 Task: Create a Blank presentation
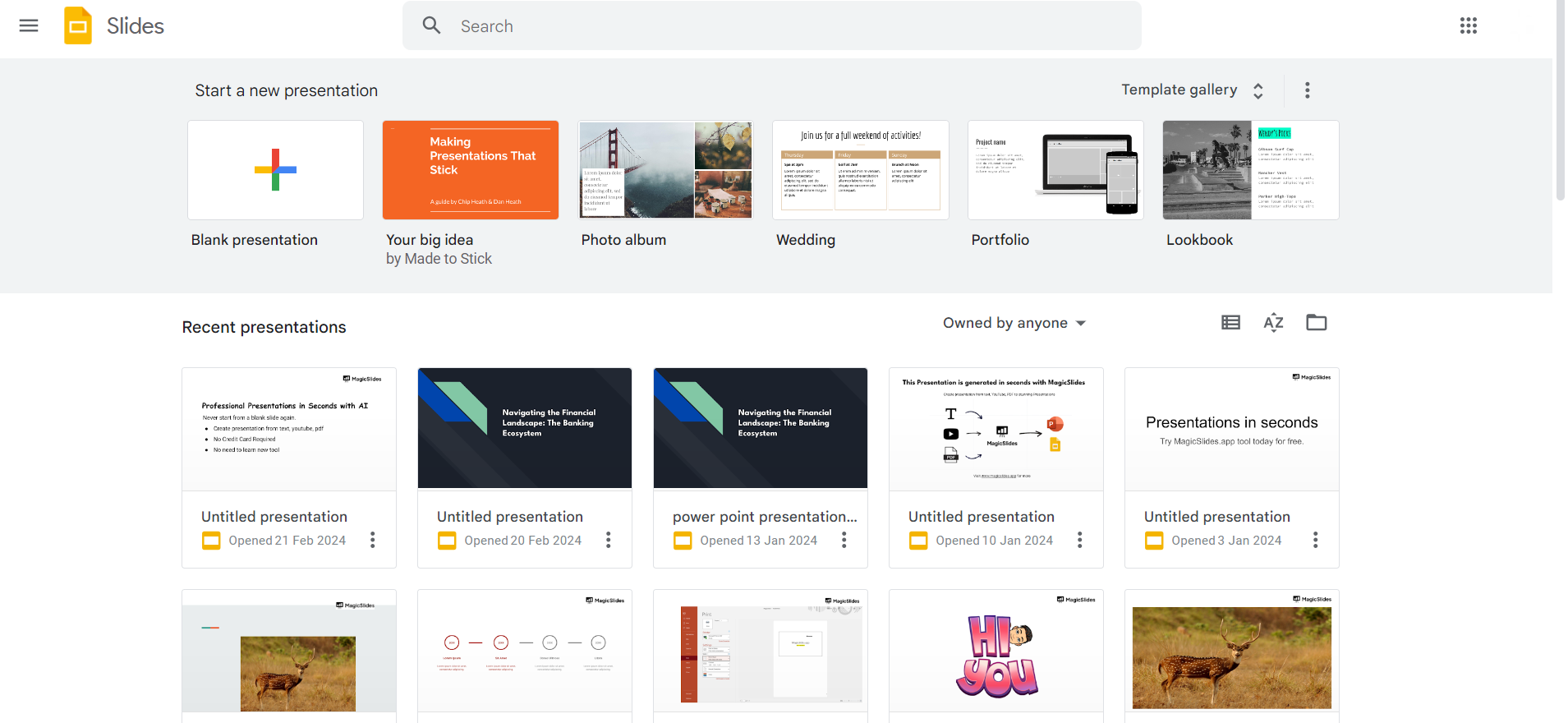pyautogui.click(x=275, y=170)
